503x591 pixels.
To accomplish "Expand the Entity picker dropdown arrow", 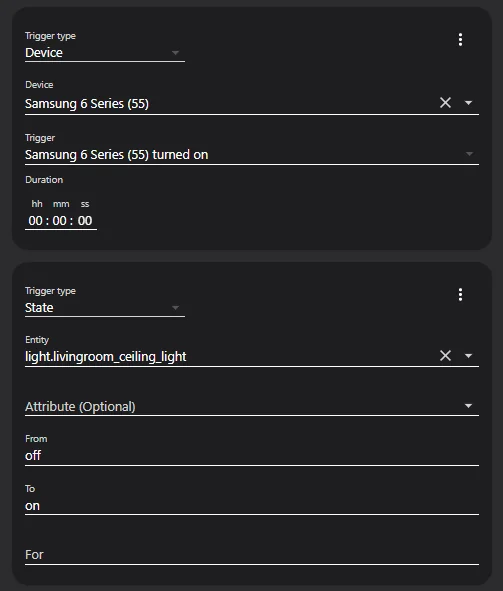I will coord(468,355).
